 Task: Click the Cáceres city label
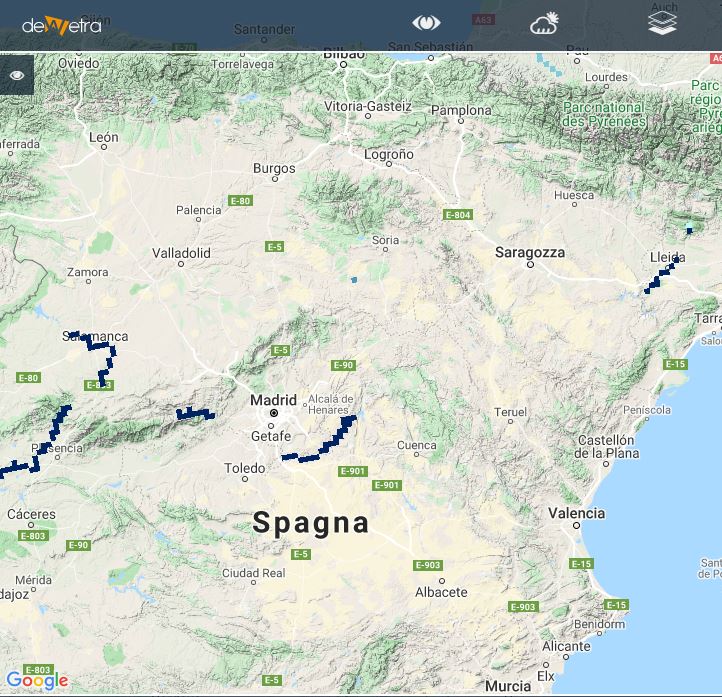31,514
